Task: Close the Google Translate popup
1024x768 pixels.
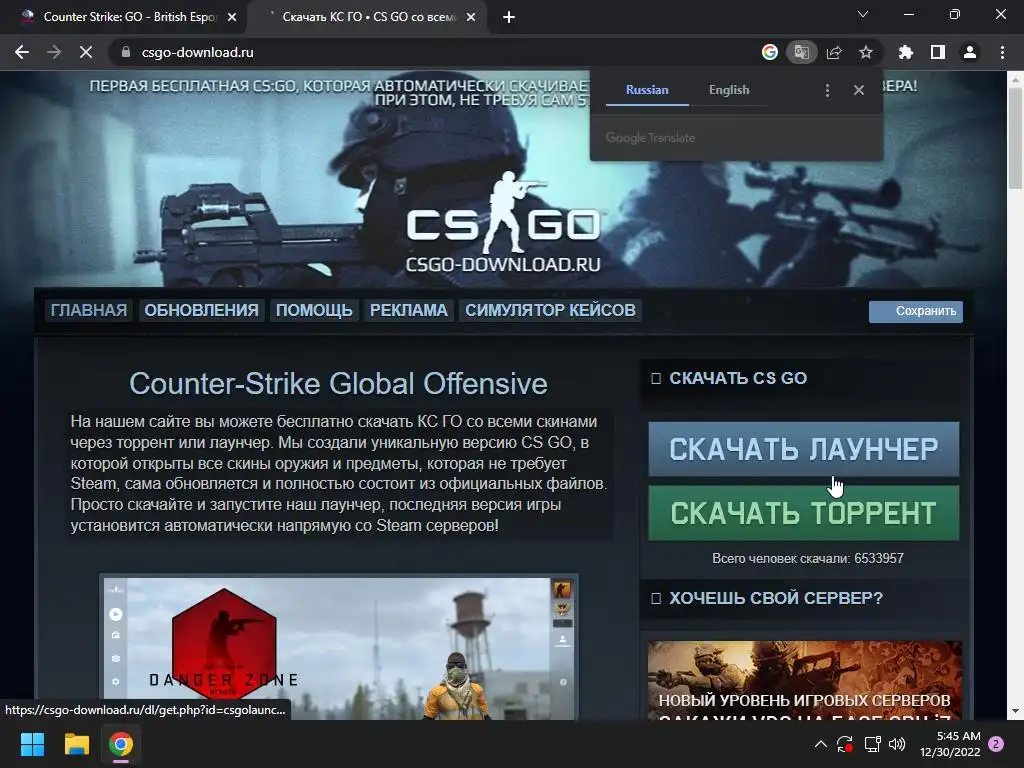Action: (859, 90)
